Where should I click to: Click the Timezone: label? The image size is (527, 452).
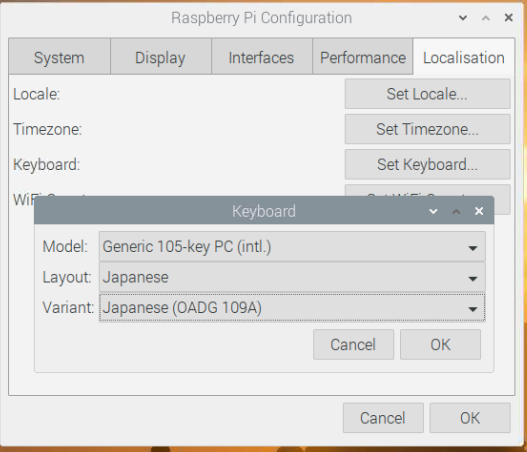(x=47, y=129)
